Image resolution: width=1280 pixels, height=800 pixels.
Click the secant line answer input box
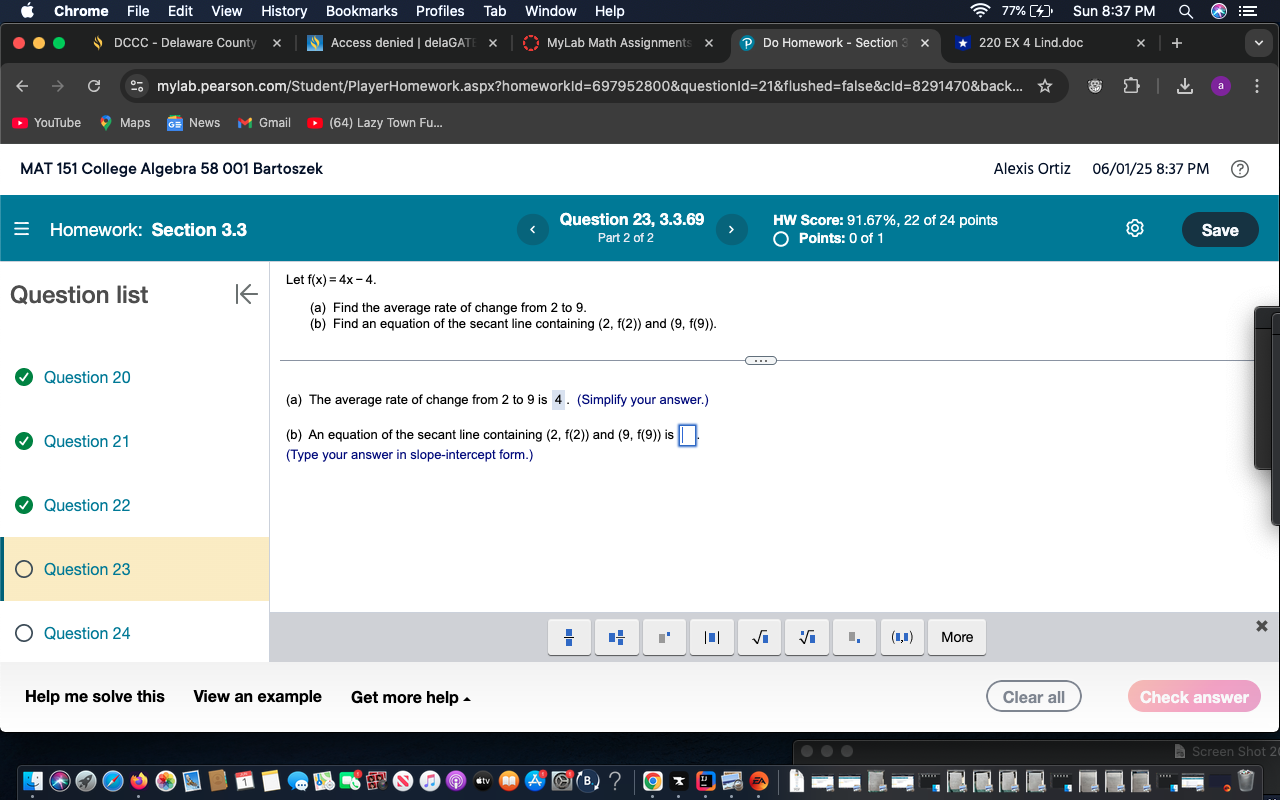[x=687, y=435]
